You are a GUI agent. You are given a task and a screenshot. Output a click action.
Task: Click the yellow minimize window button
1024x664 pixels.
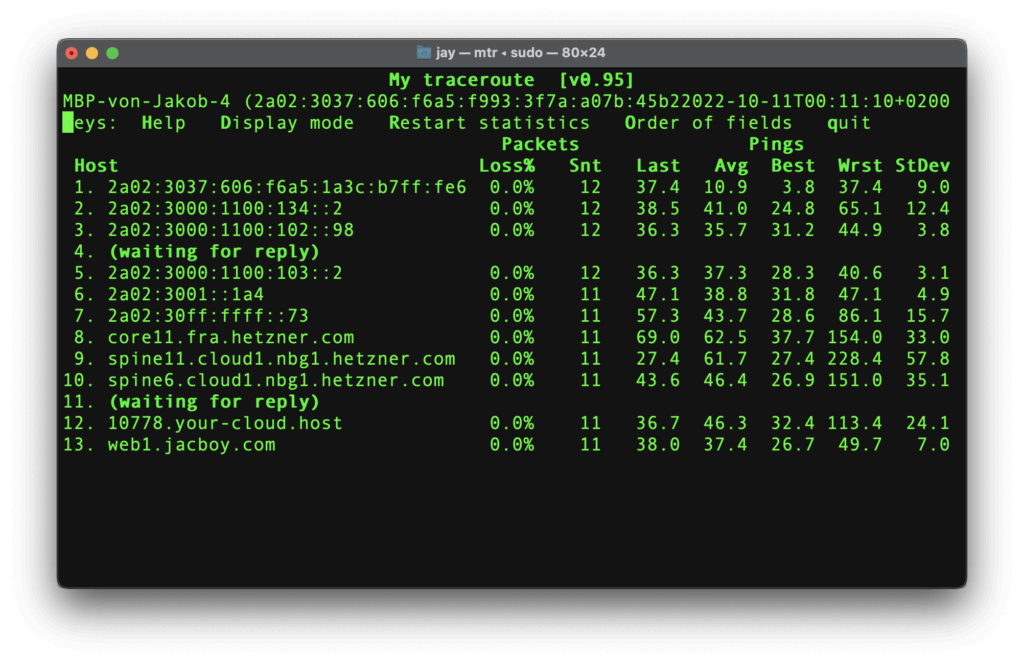pos(92,53)
